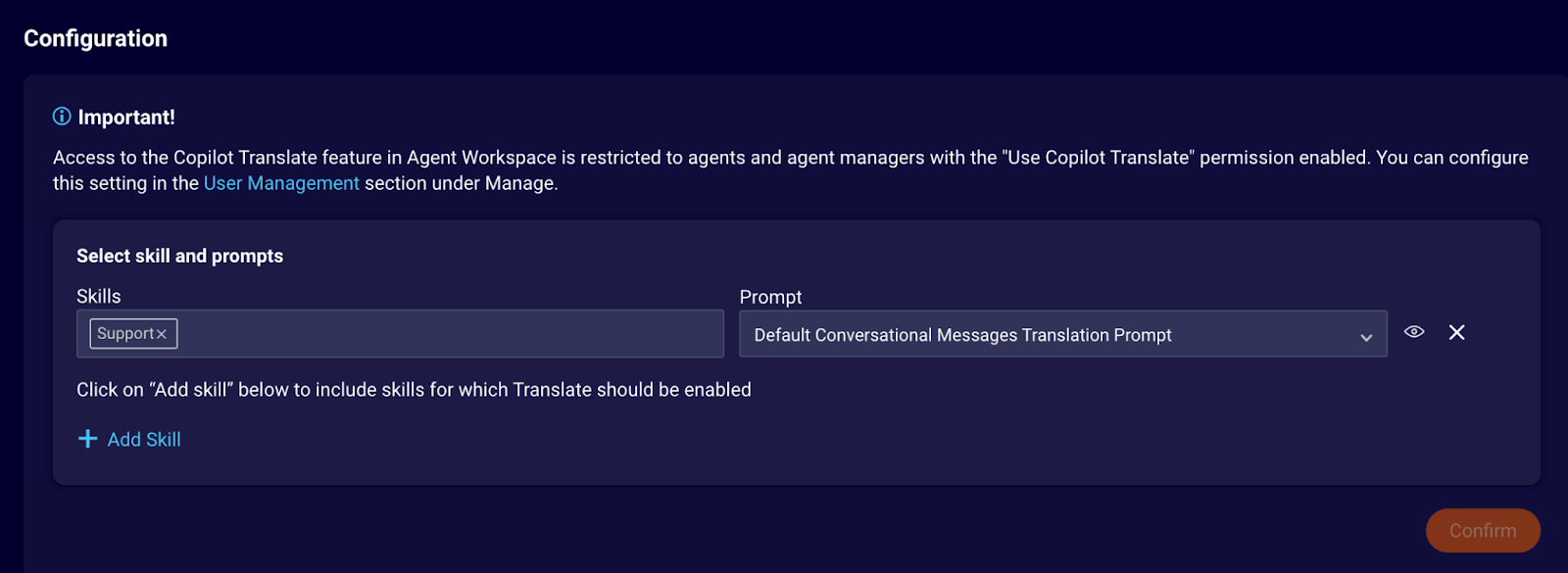Open the User Management link
1568x573 pixels.
281,183
